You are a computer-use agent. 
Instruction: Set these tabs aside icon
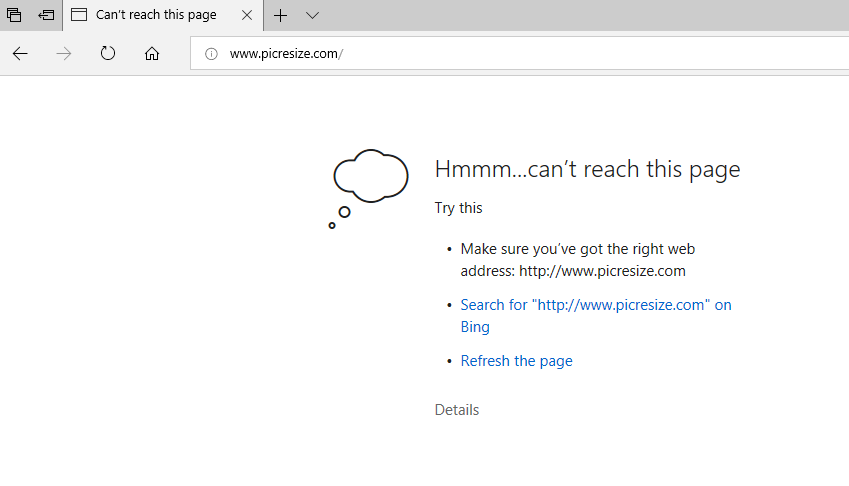click(47, 15)
